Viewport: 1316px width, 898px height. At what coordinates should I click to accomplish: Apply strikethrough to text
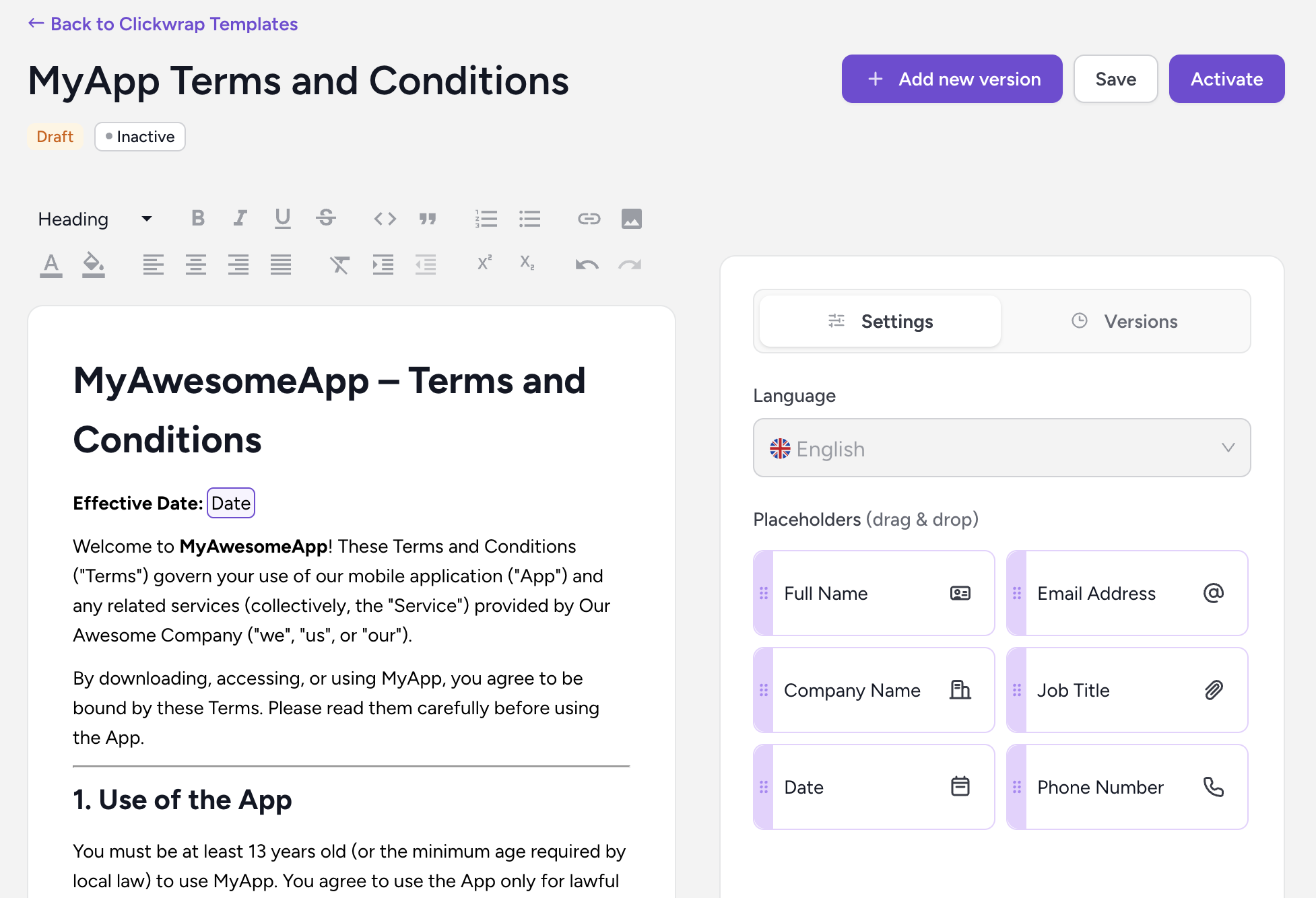(x=326, y=218)
